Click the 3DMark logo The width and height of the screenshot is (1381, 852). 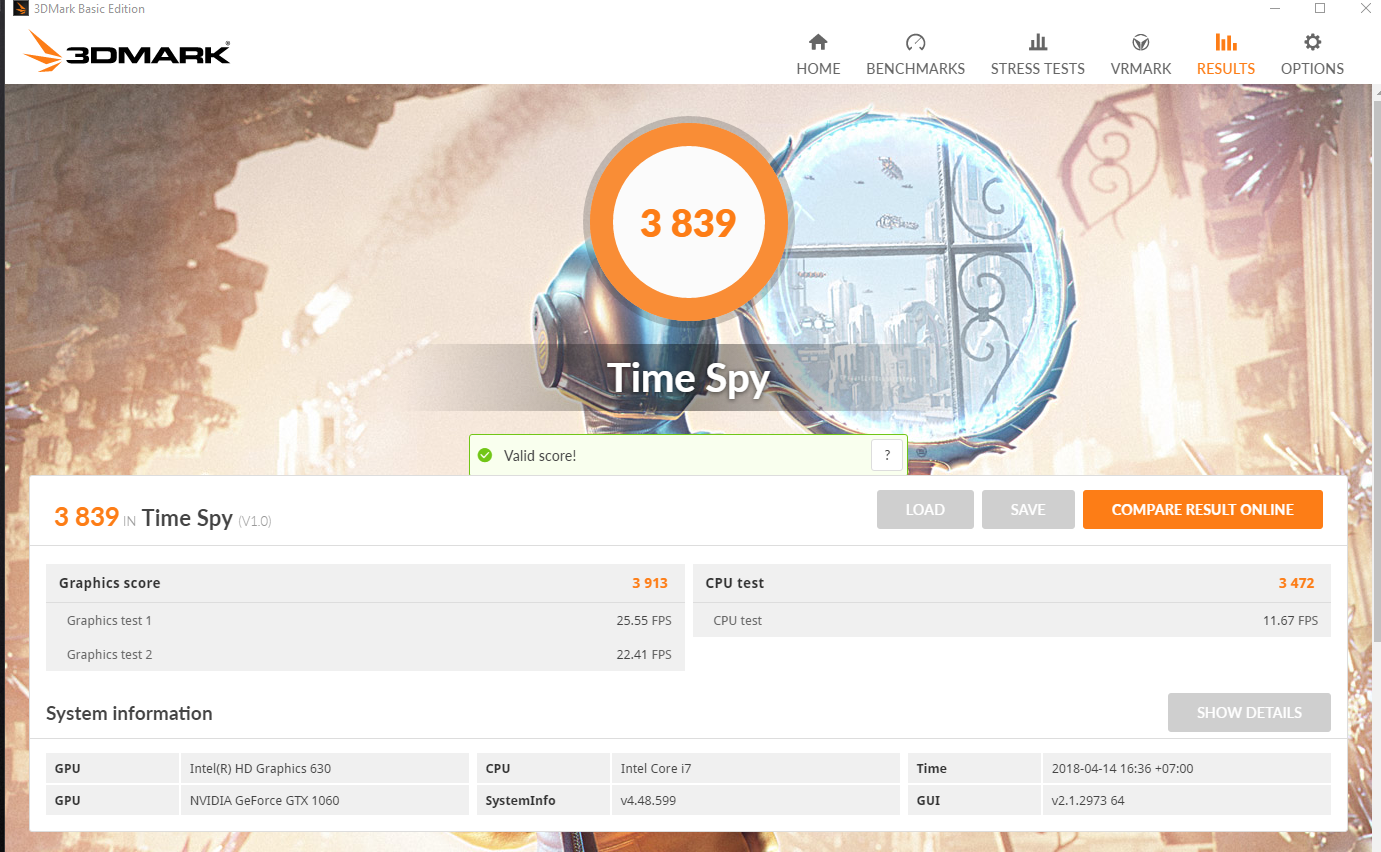click(127, 51)
